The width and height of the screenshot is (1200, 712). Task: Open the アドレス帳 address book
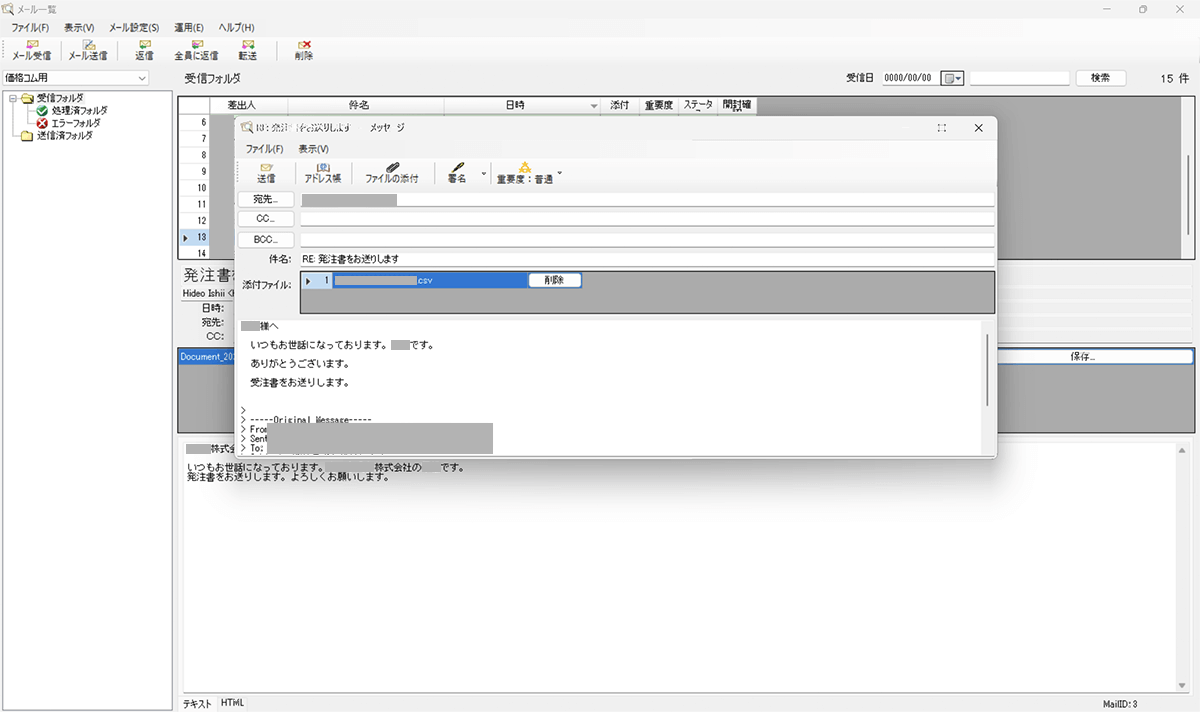click(323, 172)
